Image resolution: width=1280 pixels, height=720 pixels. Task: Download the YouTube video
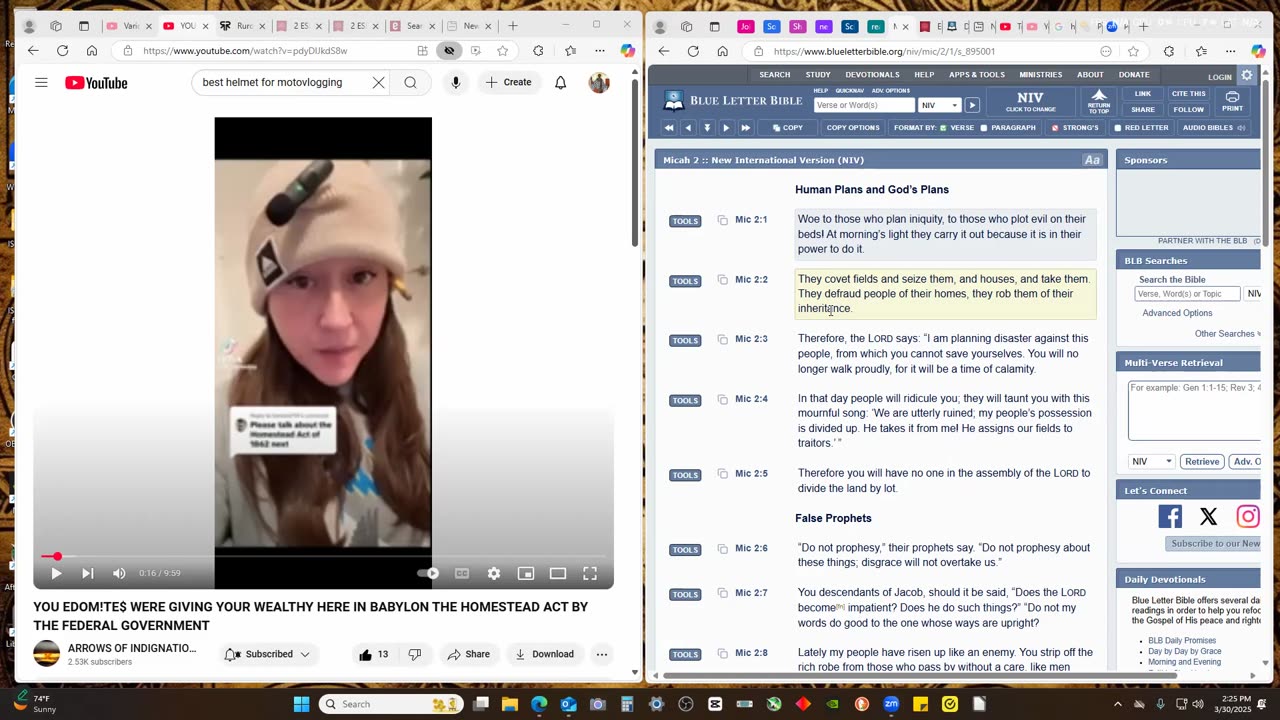point(544,654)
